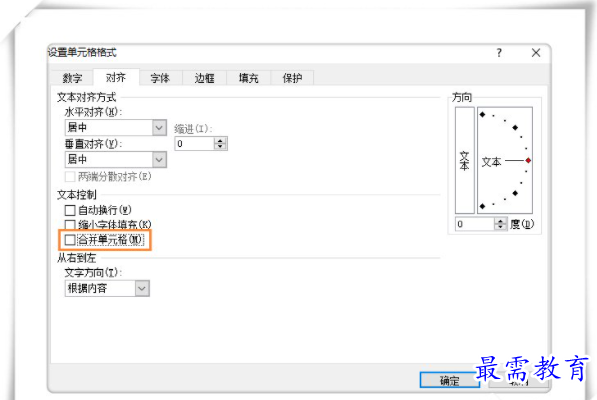Check the 合并单元格 checkbox
This screenshot has height=400, width=597.
tap(70, 240)
